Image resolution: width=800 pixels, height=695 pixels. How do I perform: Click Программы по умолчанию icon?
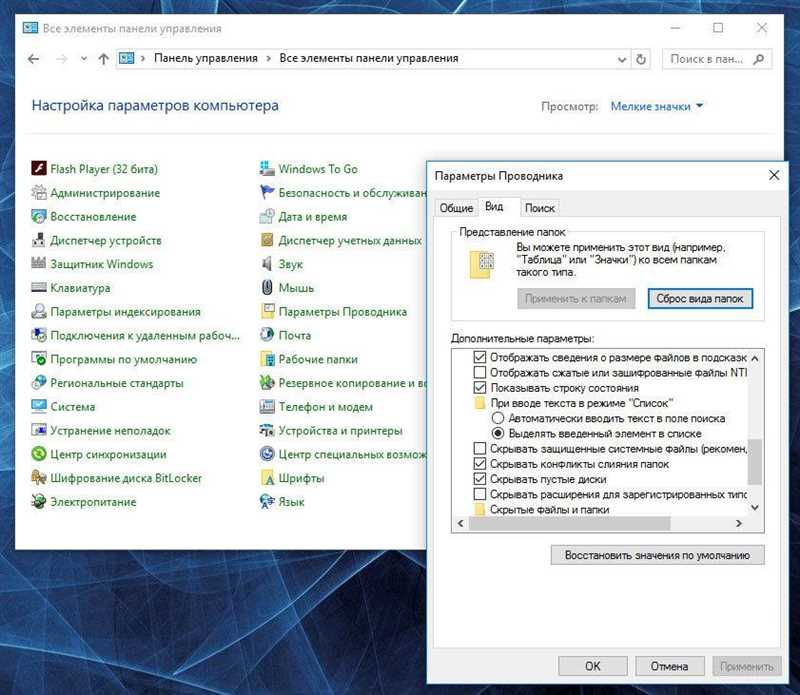[x=39, y=359]
